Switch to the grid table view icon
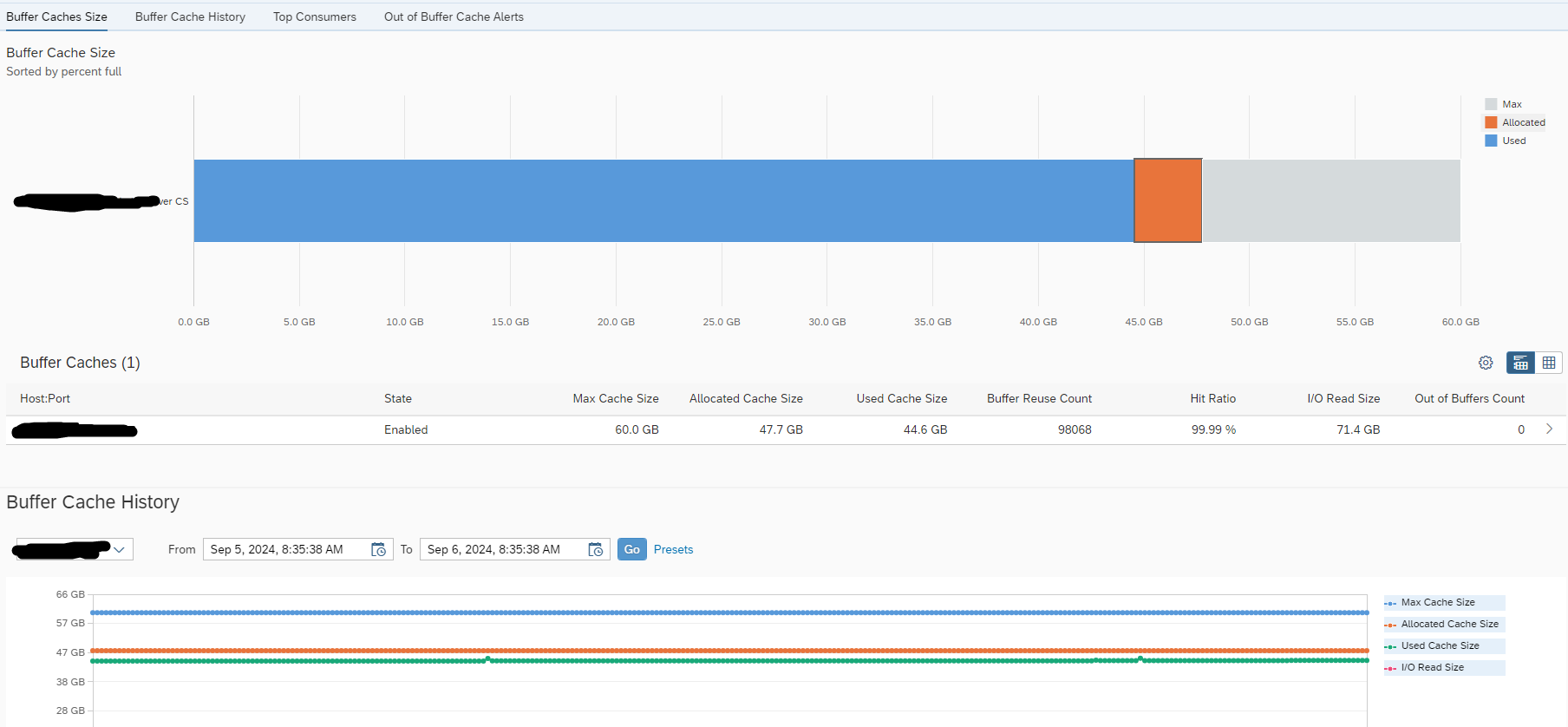 point(1548,363)
